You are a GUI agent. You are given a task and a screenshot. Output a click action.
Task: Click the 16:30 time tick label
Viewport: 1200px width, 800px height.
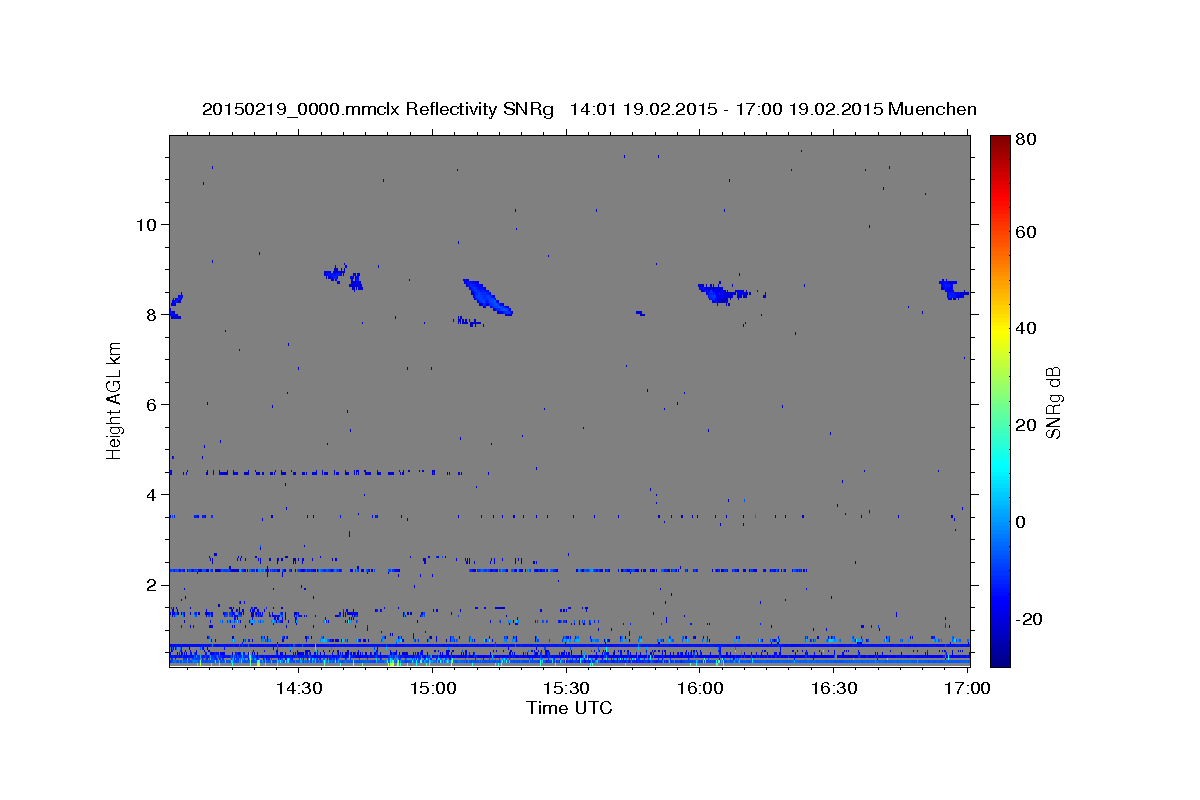pos(834,688)
